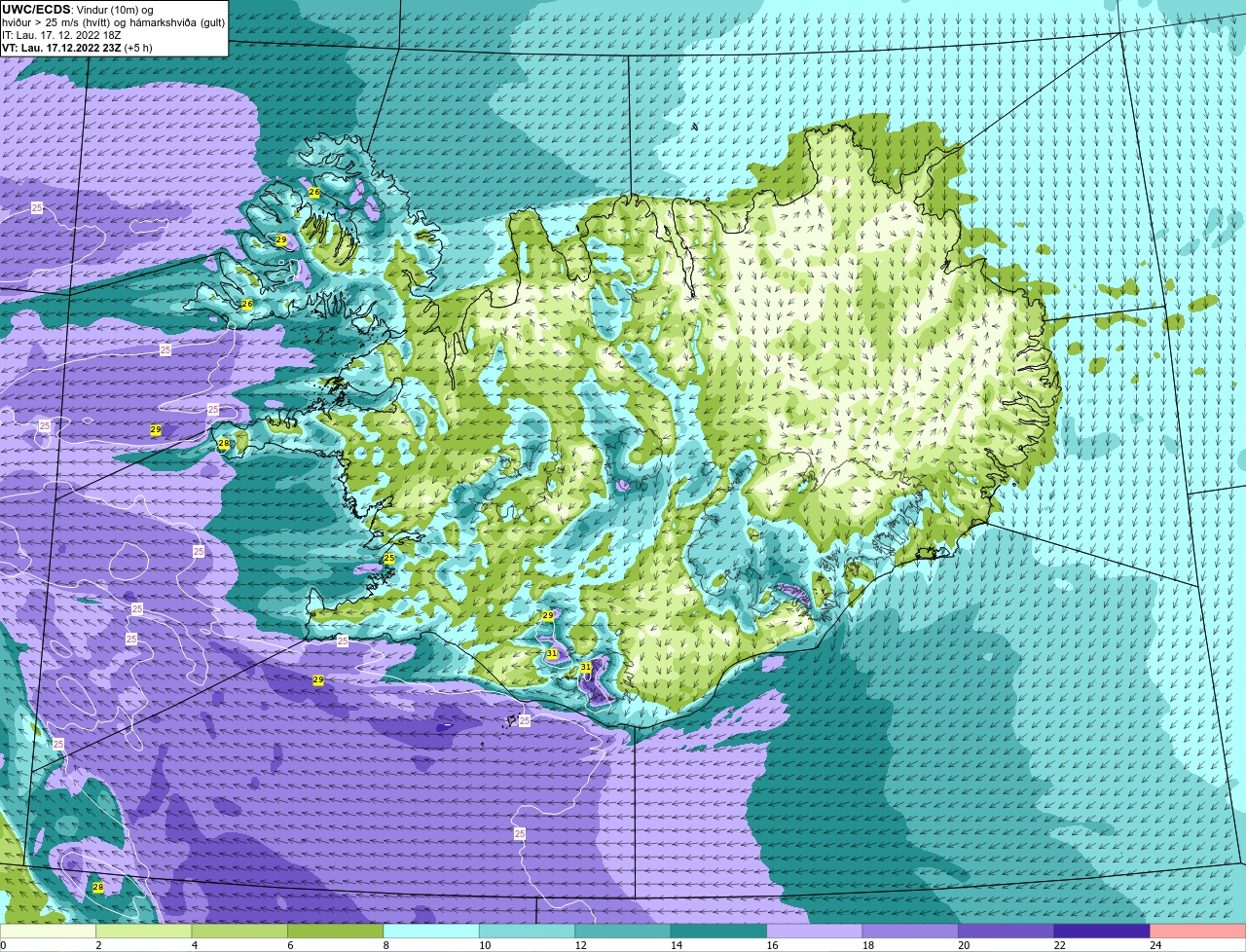1246x952 pixels.
Task: Click the 'VT: Lau. 17.12.2022 23Z (+5 h)' line
Action: (x=77, y=48)
